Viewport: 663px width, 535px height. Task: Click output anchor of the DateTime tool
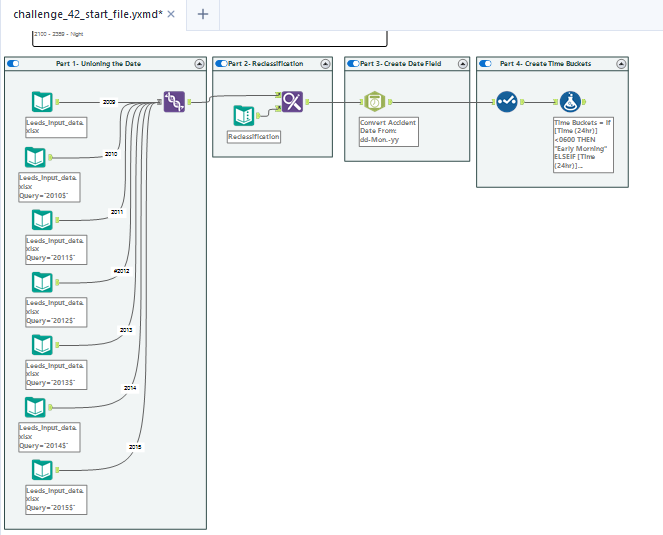(x=390, y=102)
